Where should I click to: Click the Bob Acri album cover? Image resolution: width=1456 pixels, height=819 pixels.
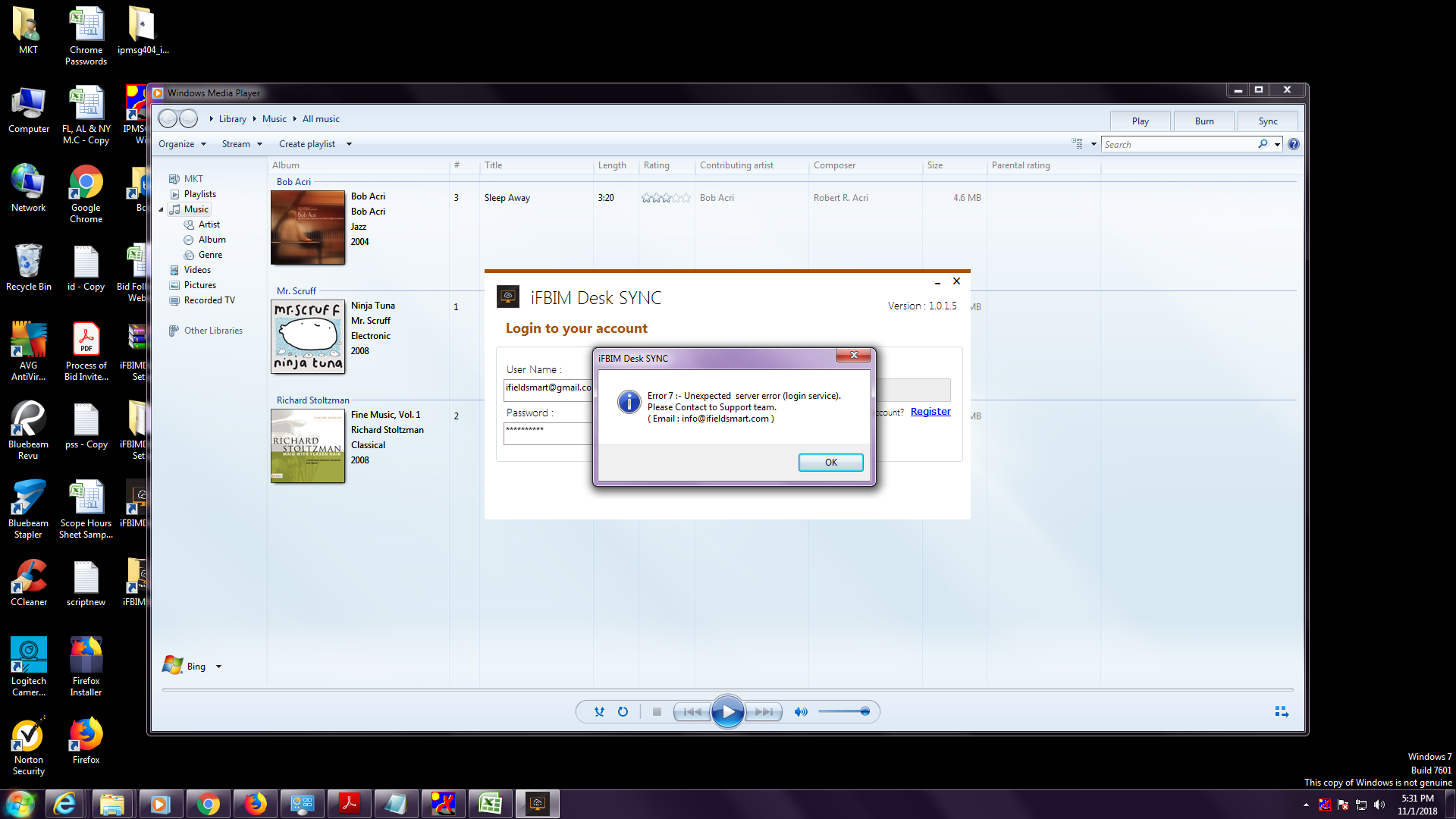(308, 227)
